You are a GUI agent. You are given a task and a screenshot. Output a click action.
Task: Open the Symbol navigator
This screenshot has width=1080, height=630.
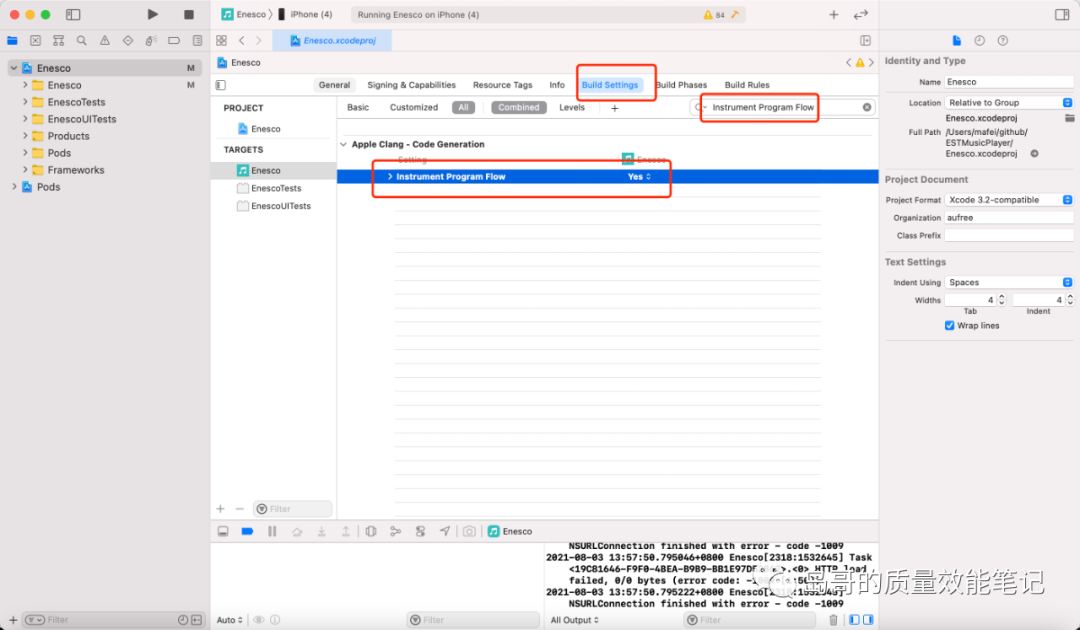(59, 41)
